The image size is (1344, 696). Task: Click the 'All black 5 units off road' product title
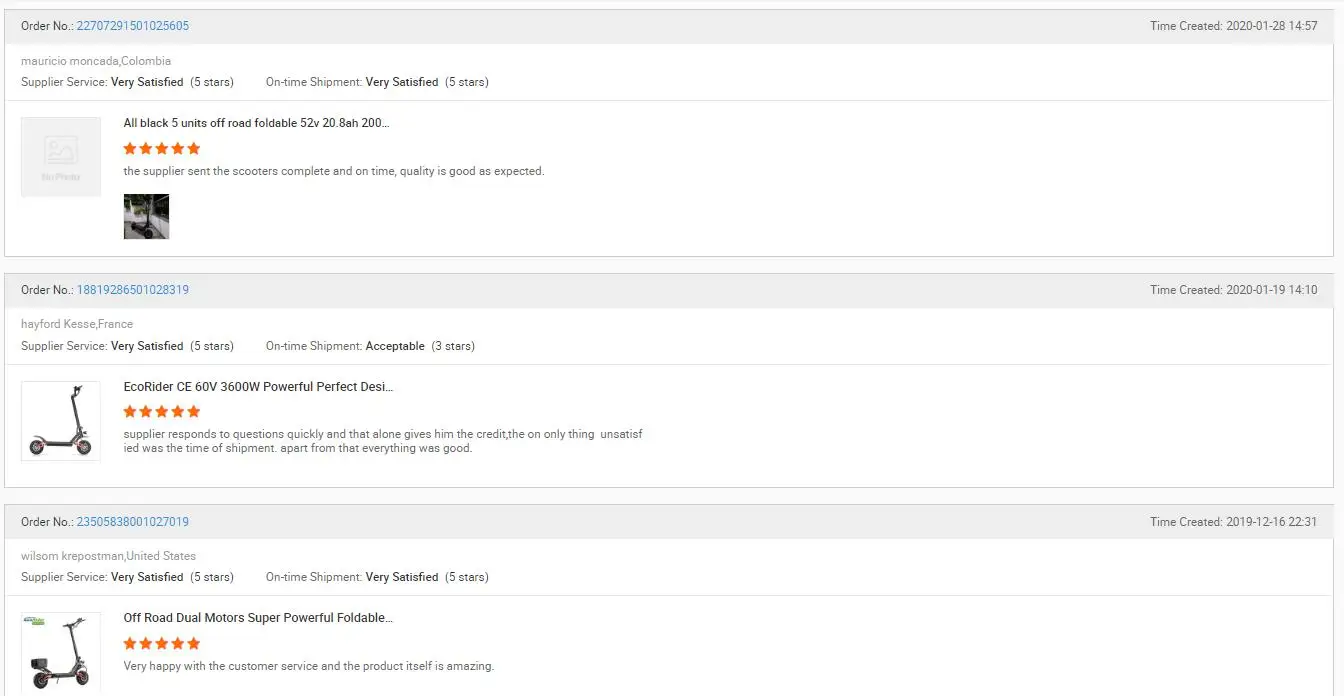(x=256, y=123)
